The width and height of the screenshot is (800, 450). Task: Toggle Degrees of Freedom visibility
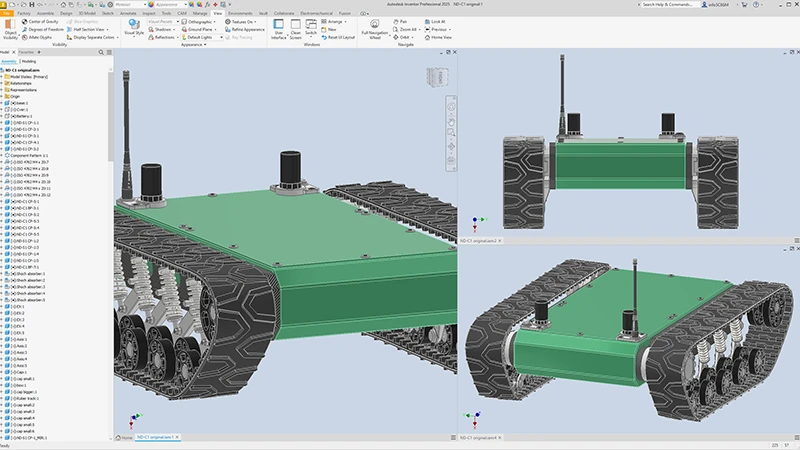tap(44, 29)
